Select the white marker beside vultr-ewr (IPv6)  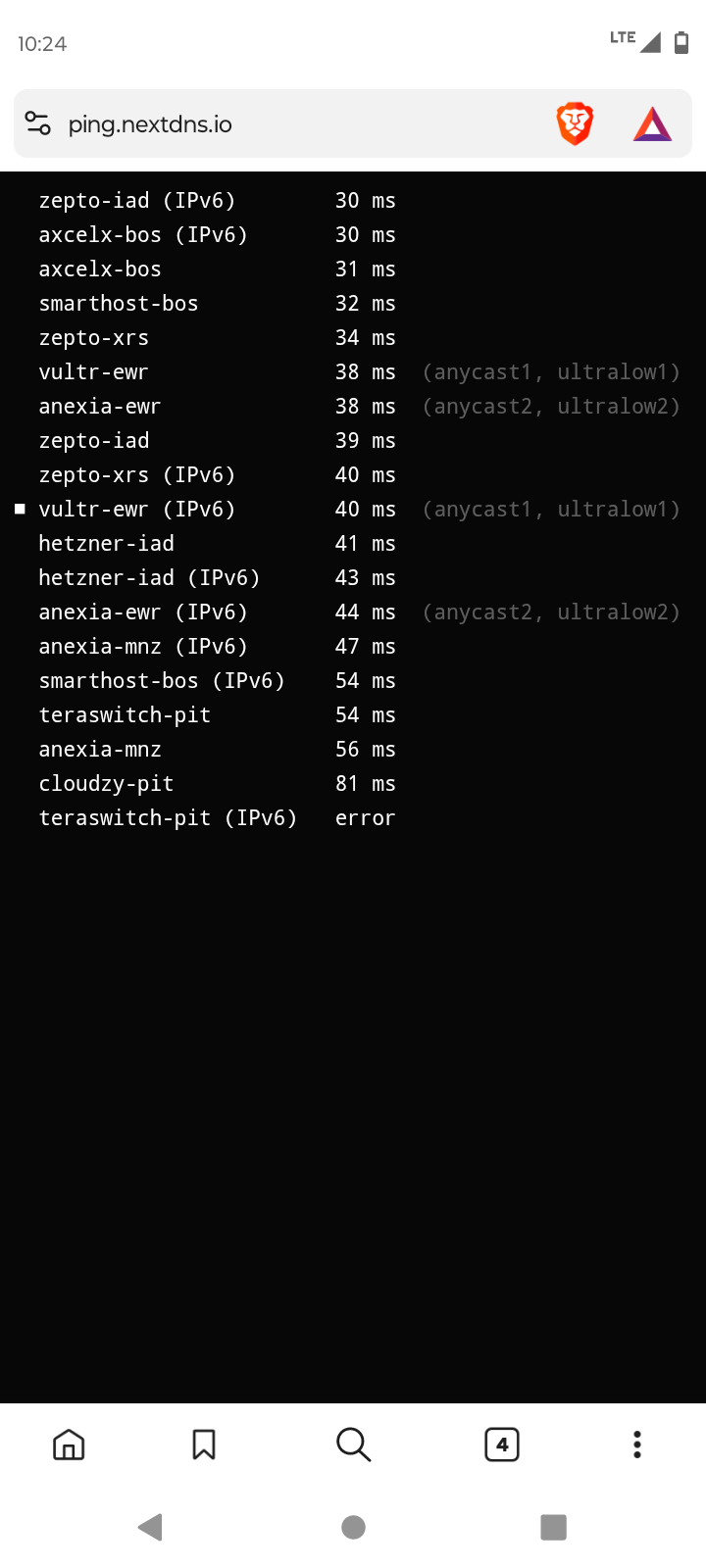coord(20,509)
